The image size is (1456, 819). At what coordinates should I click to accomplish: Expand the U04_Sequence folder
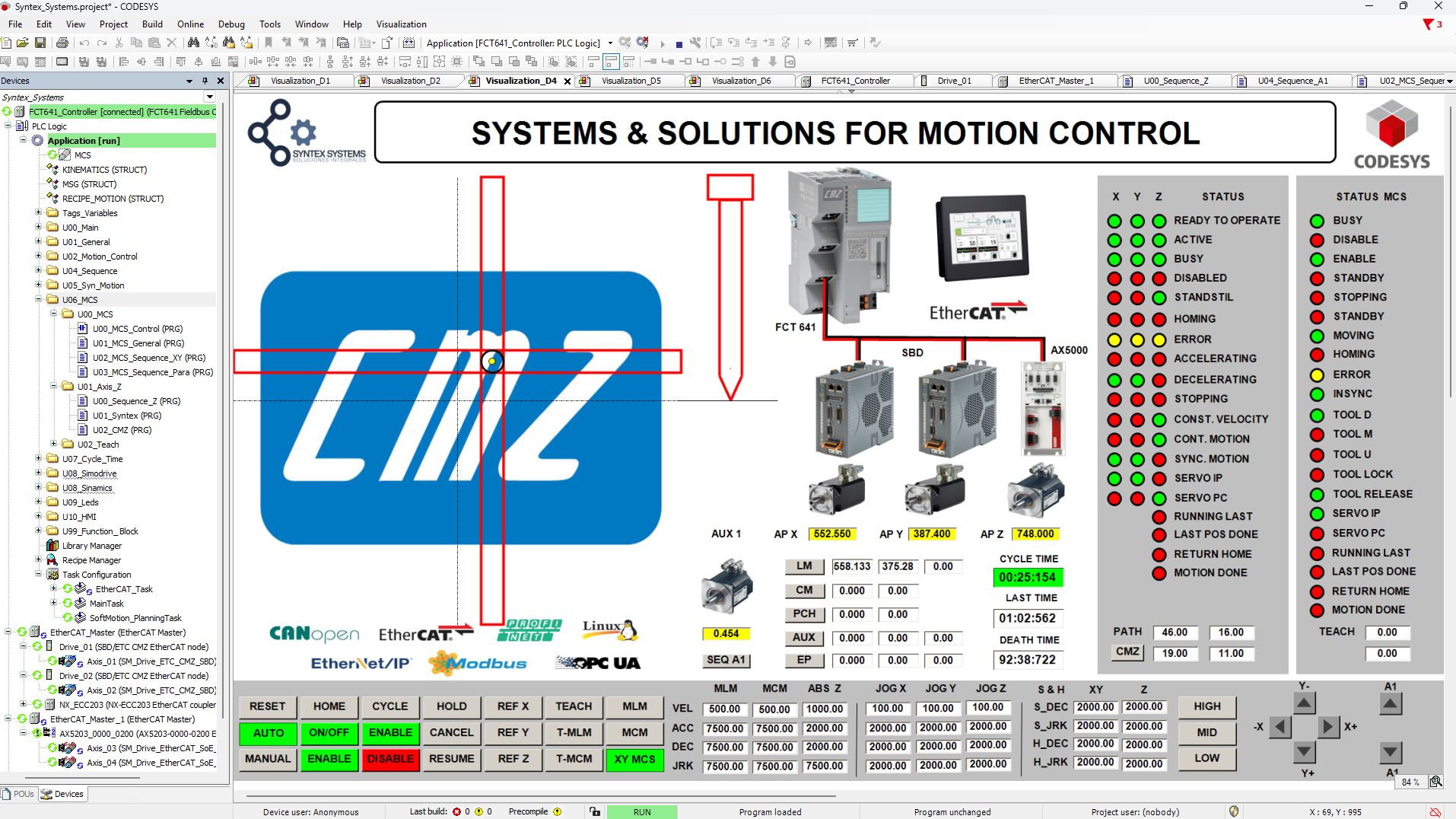39,271
